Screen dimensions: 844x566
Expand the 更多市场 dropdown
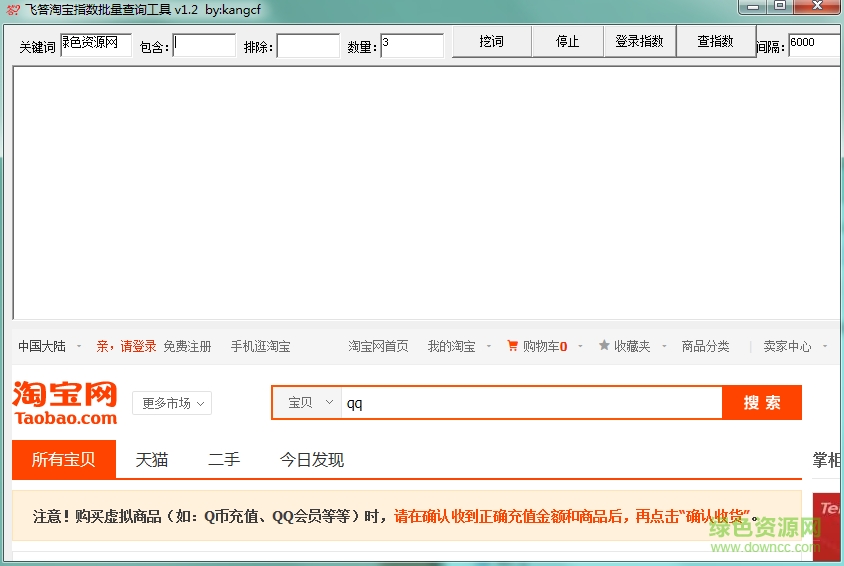click(172, 403)
